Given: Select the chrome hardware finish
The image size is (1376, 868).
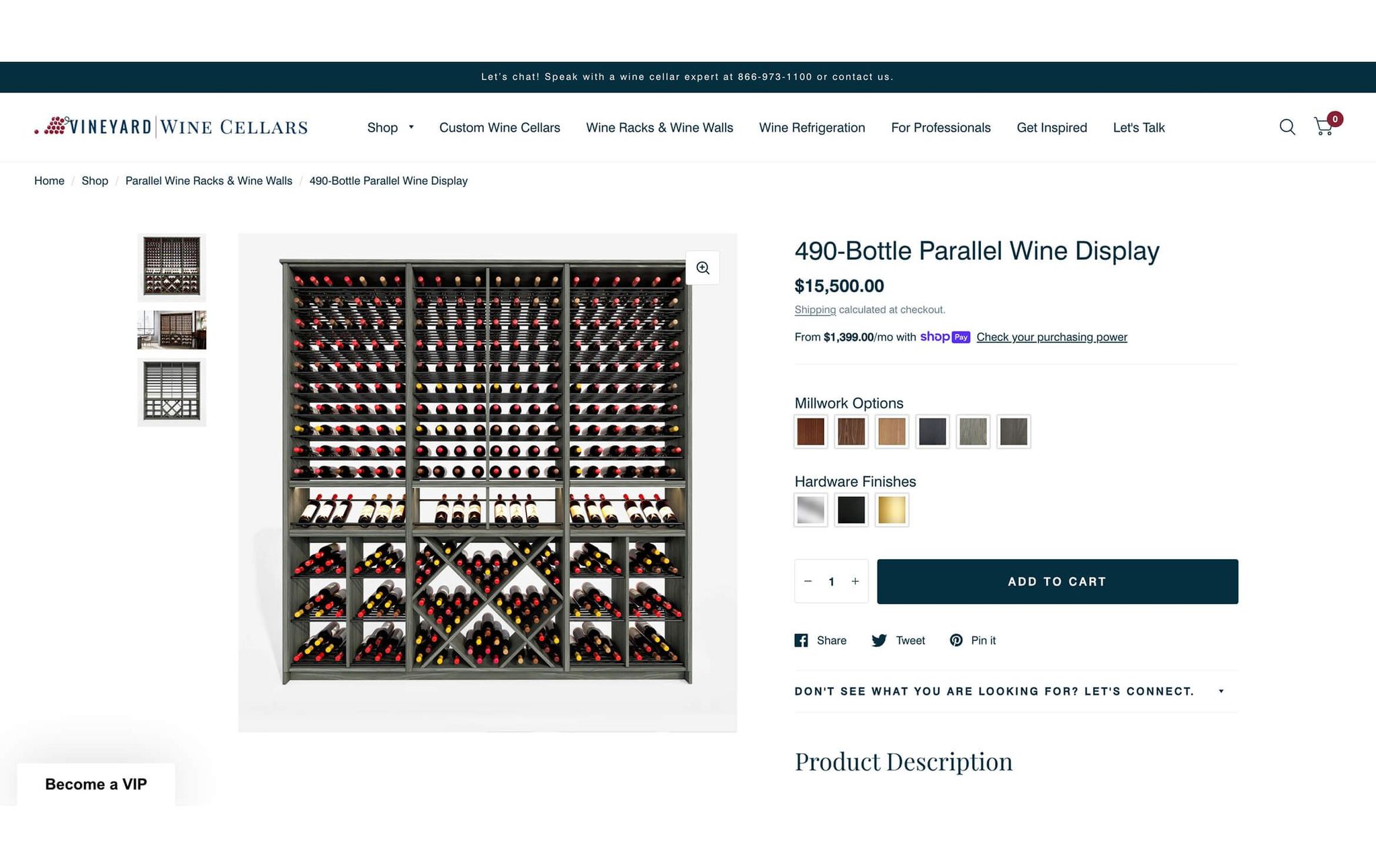Looking at the screenshot, I should click(x=810, y=510).
